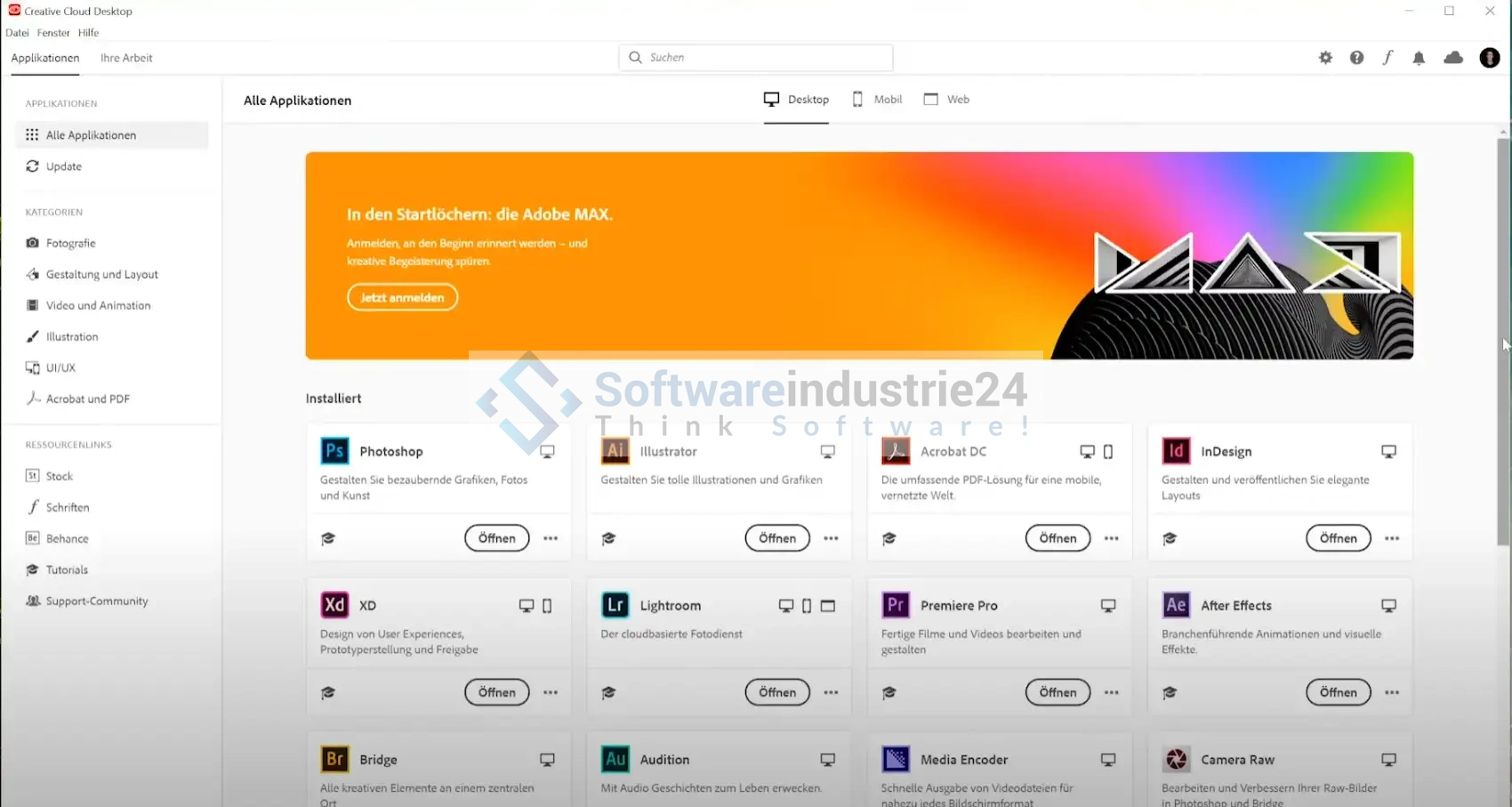Click Öffnen for InDesign
The image size is (1512, 807).
1338,538
